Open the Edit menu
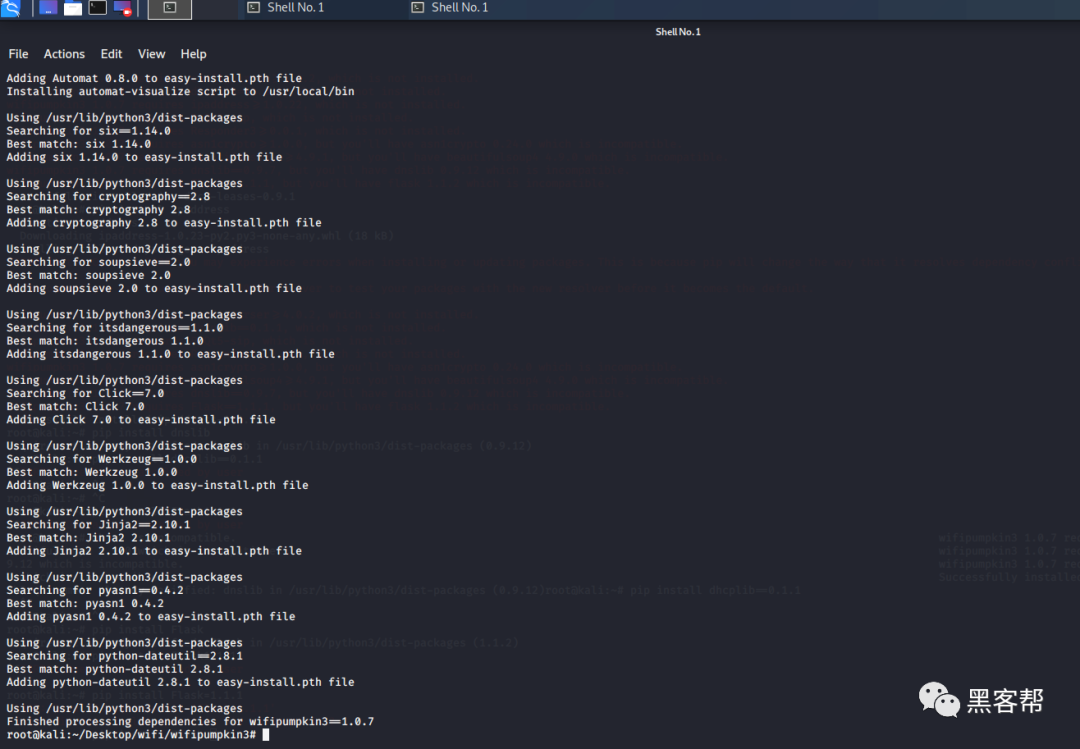The height and width of the screenshot is (749, 1080). [x=111, y=54]
